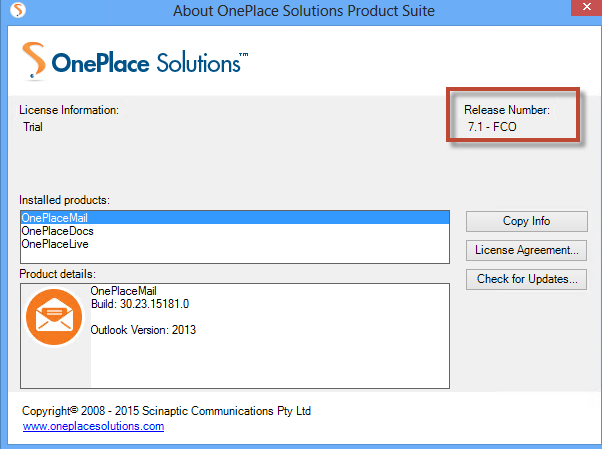Close the About dialog
602x449 pixels.
[x=586, y=7]
